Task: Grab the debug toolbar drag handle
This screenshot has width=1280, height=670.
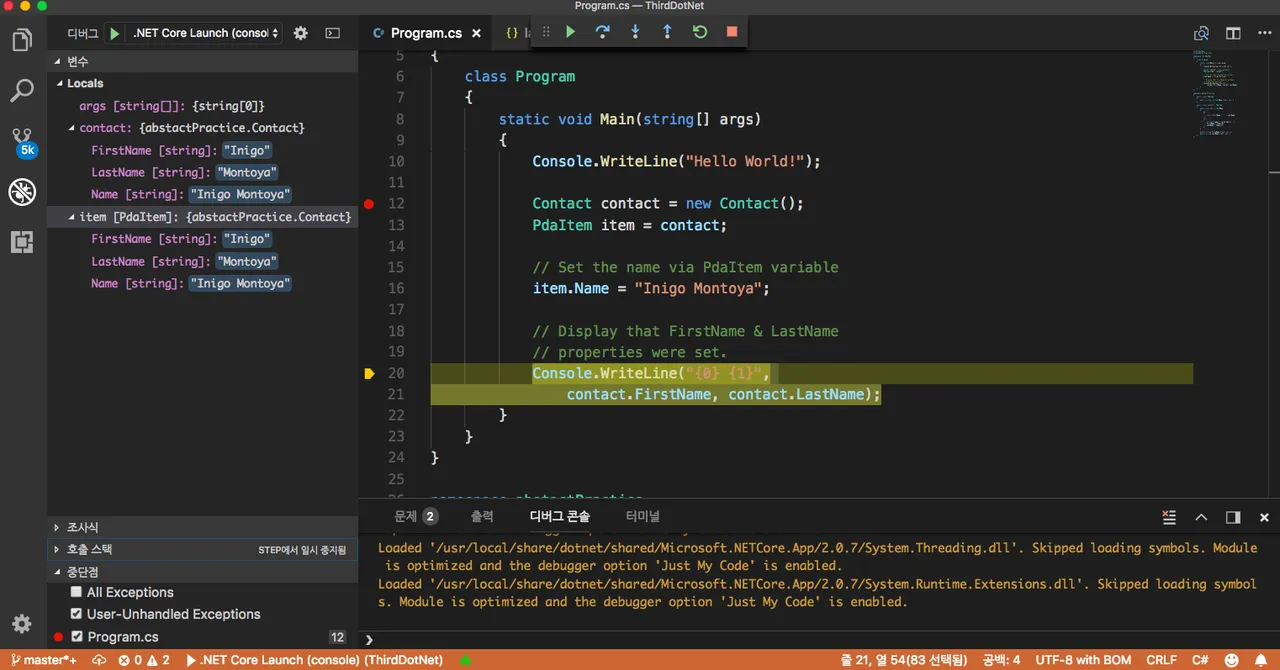Action: 545,32
